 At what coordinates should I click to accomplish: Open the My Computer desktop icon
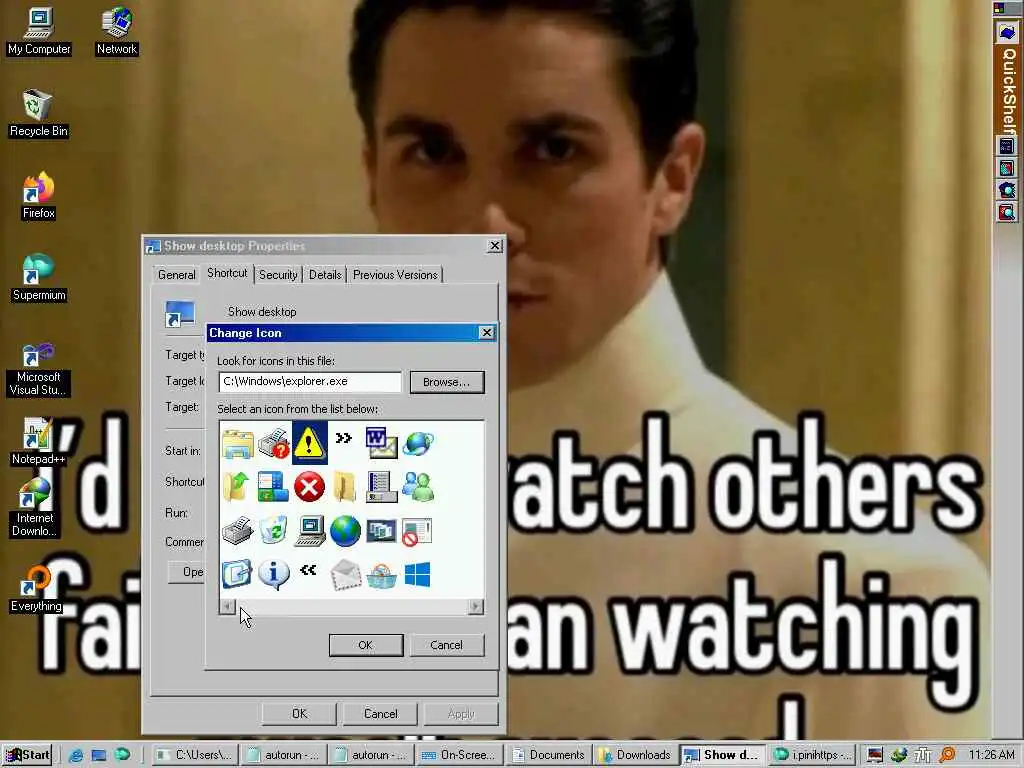pyautogui.click(x=39, y=31)
